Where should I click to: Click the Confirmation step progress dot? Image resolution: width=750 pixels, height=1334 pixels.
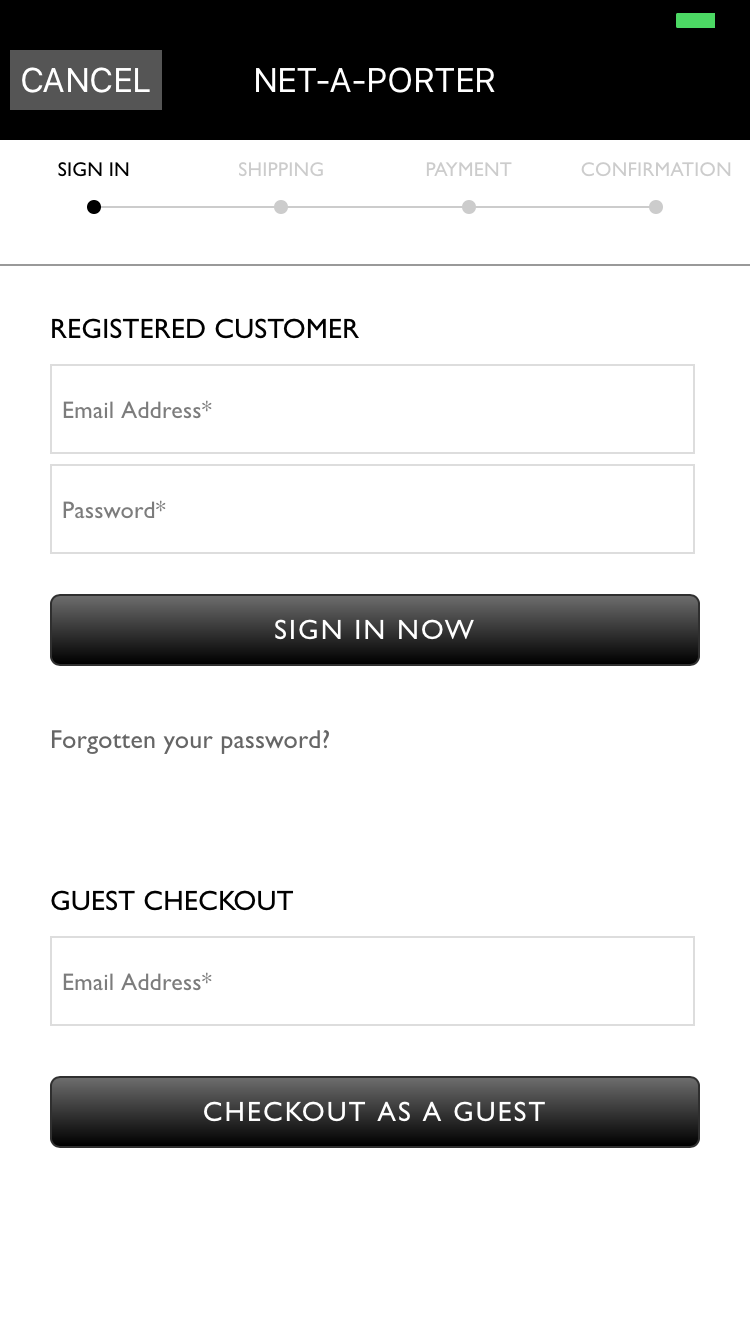coord(656,207)
